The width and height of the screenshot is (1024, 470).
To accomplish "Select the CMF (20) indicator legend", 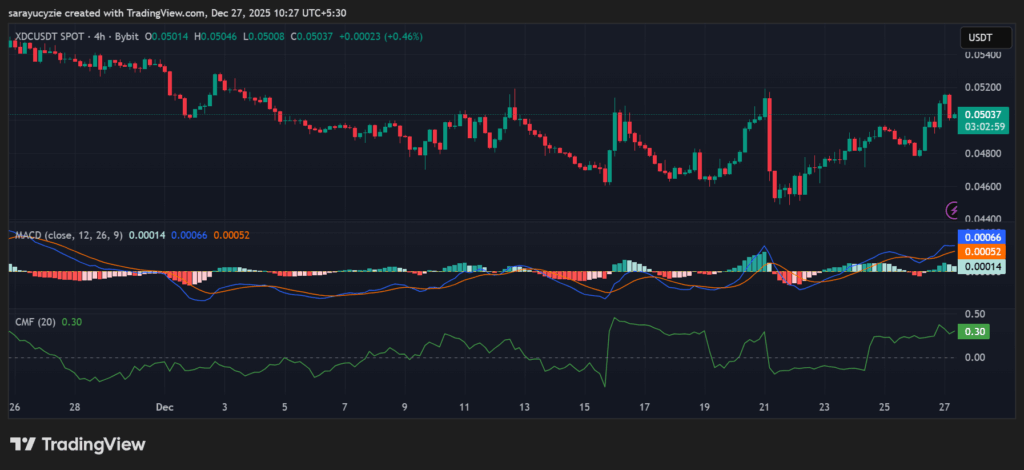I will point(33,321).
